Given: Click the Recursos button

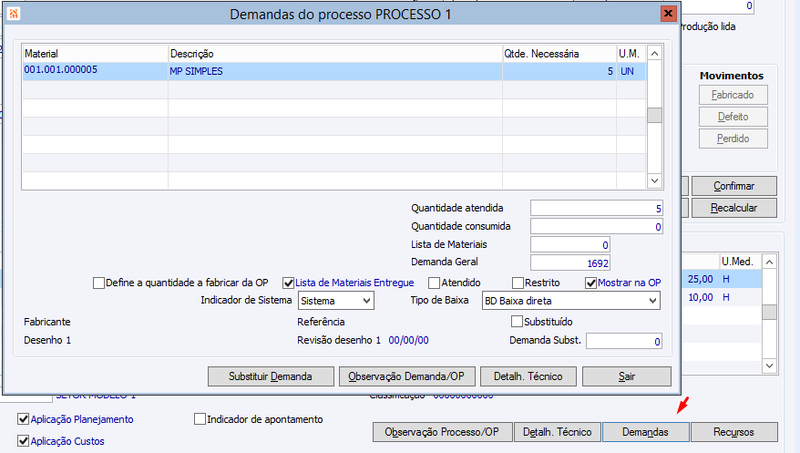Looking at the screenshot, I should [734, 432].
